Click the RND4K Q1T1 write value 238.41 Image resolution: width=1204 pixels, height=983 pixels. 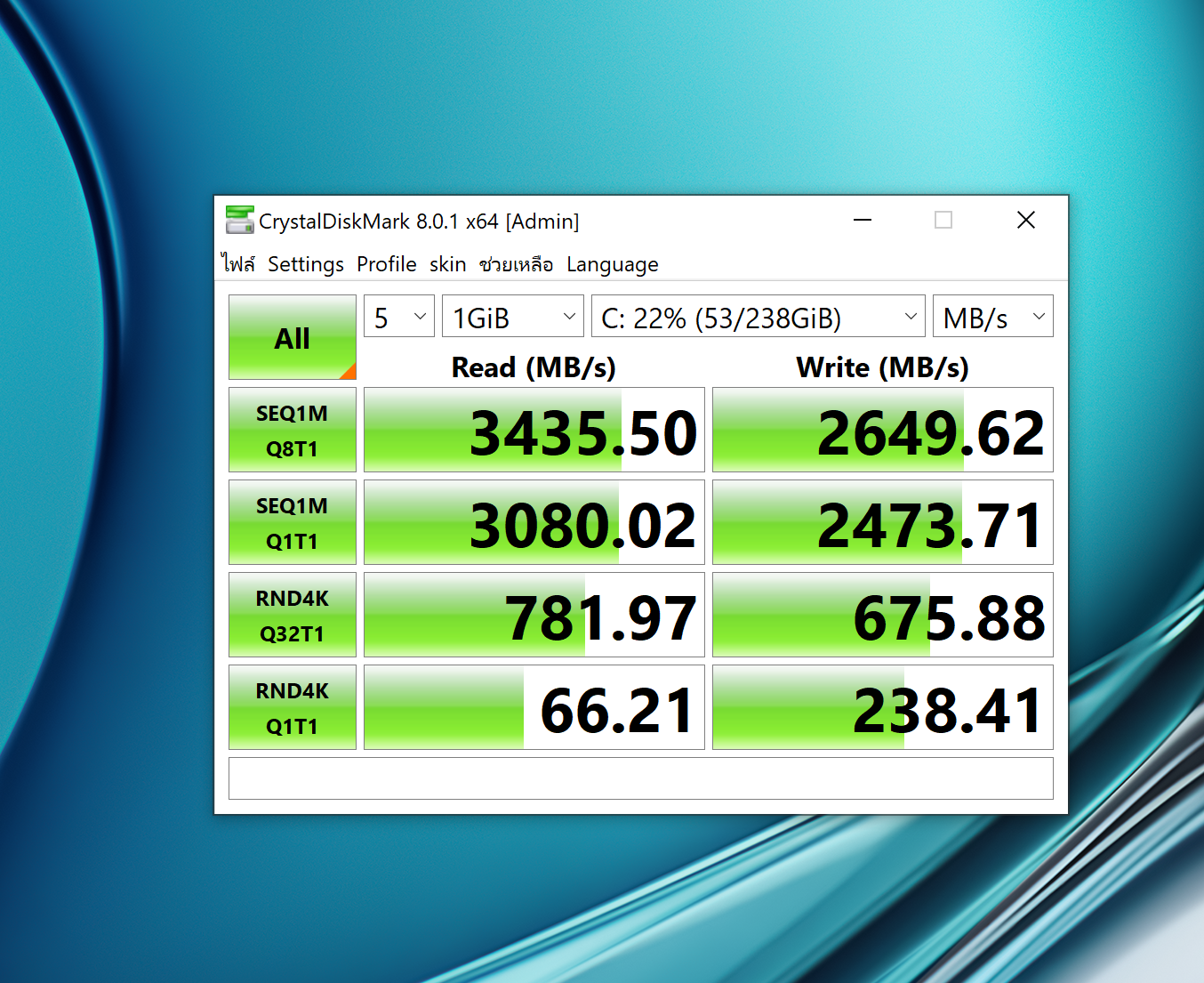click(x=883, y=707)
